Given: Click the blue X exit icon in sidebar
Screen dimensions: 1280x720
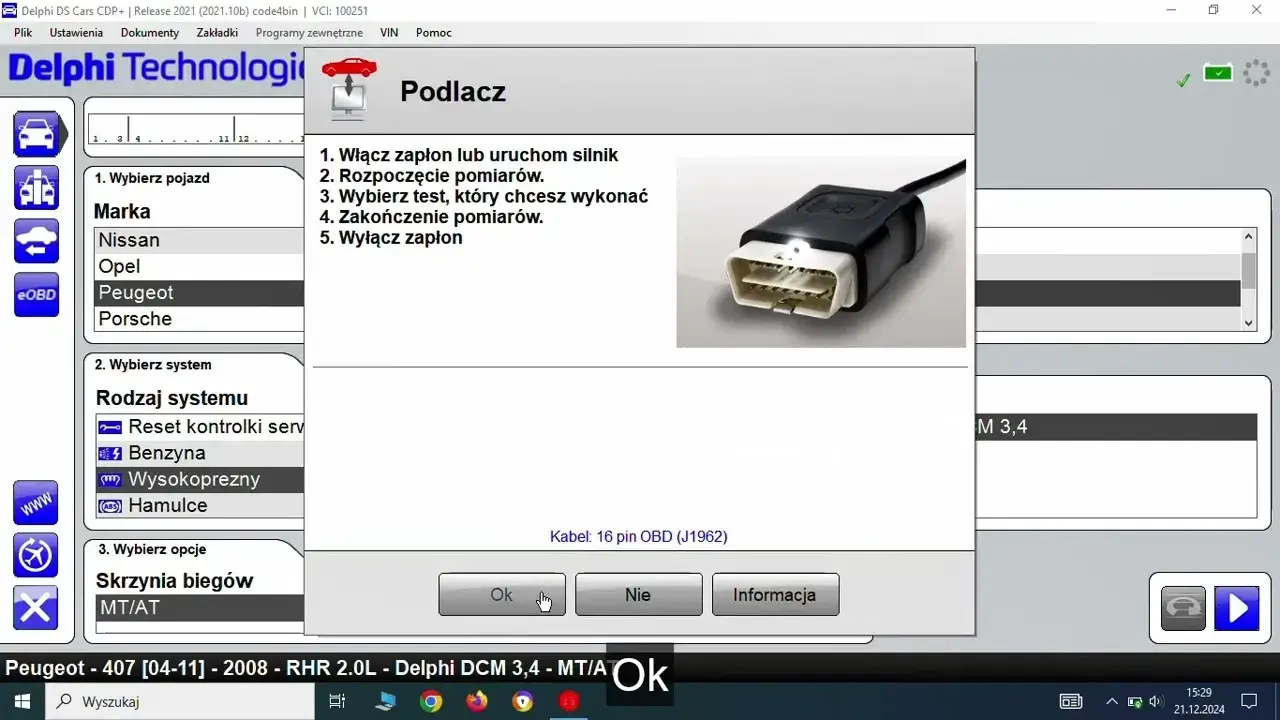Looking at the screenshot, I should 36,608.
